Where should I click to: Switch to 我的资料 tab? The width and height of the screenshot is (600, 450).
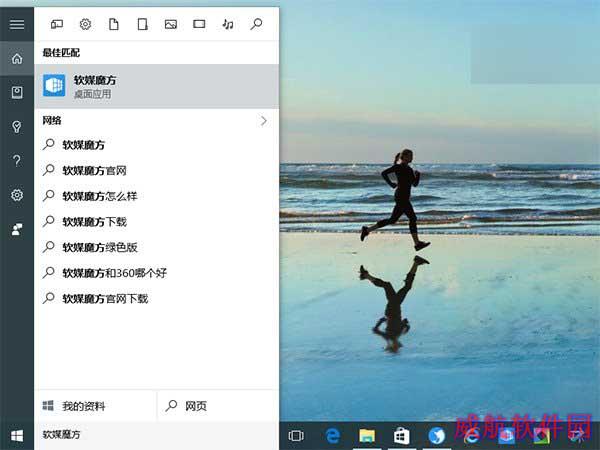pos(95,406)
